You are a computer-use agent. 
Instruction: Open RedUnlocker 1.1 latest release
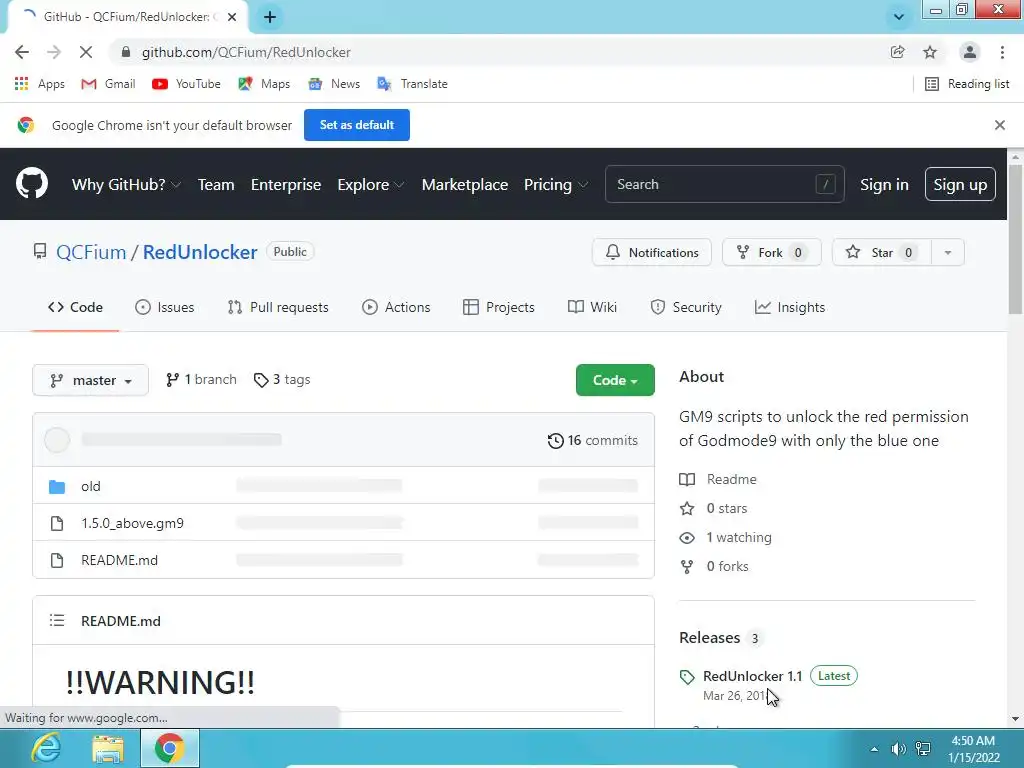click(752, 676)
